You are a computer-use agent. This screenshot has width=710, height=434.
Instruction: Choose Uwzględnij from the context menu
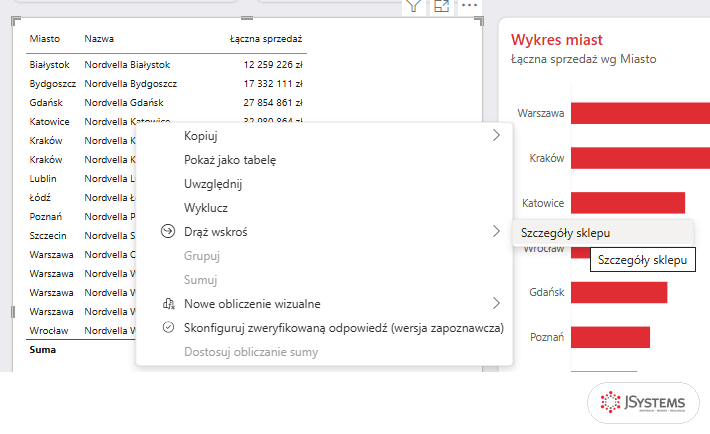pos(213,184)
